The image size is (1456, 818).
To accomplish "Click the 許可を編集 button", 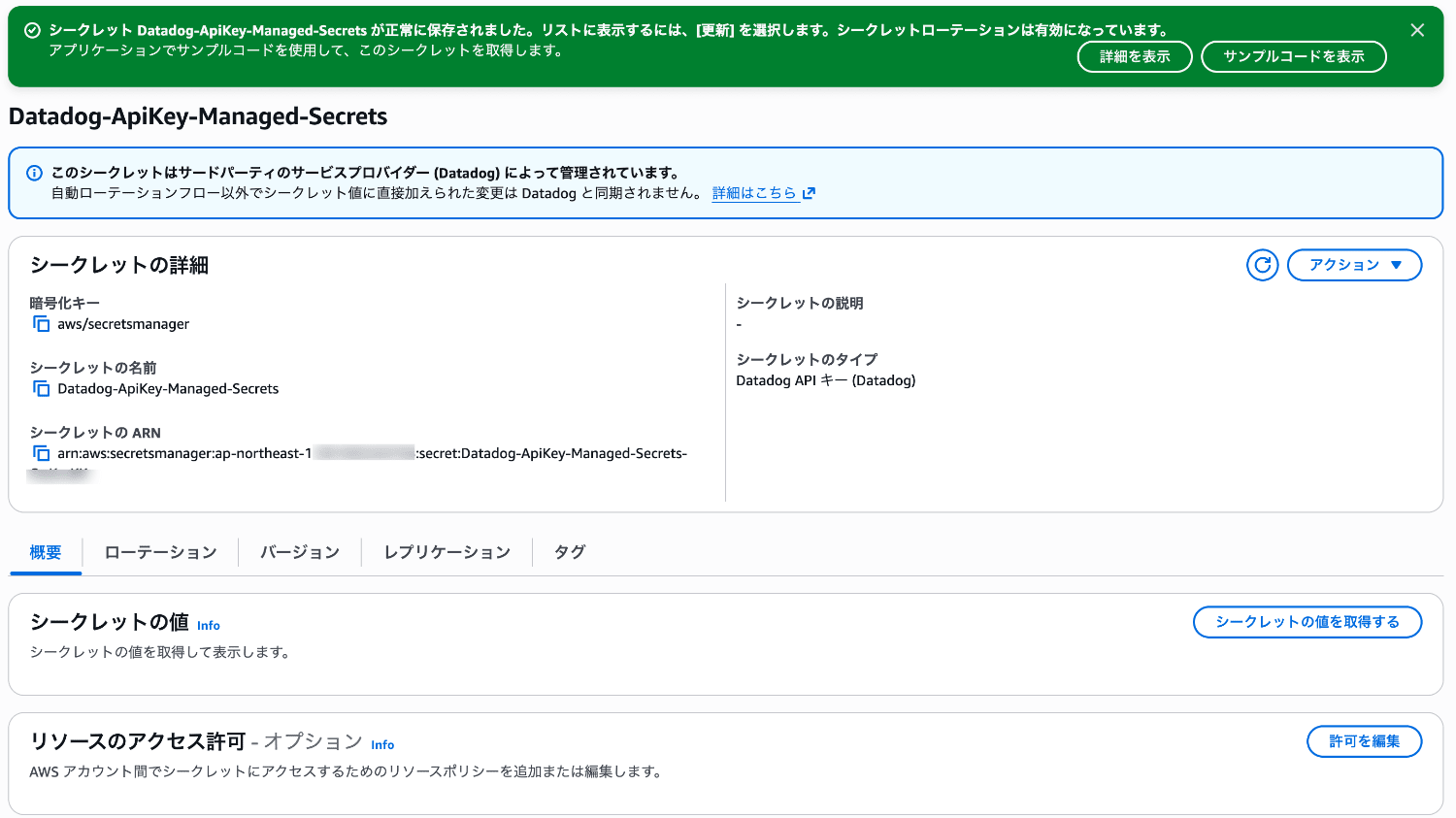I will point(1364,741).
